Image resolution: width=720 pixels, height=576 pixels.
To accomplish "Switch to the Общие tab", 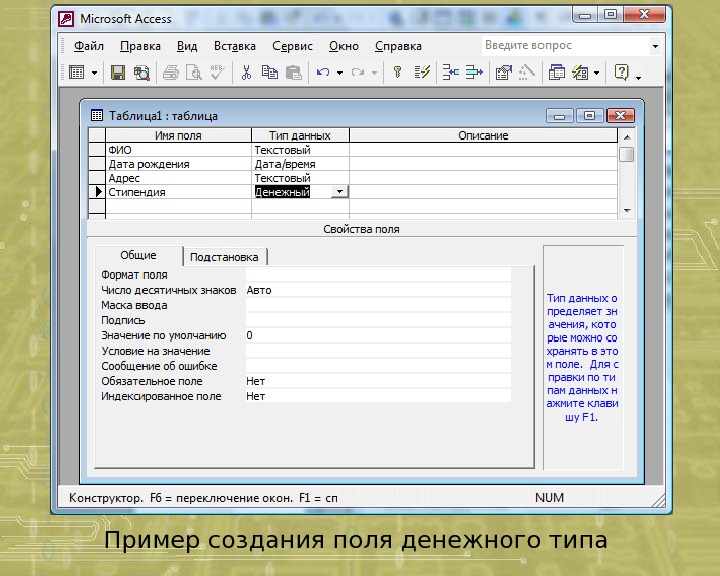I will pos(138,255).
